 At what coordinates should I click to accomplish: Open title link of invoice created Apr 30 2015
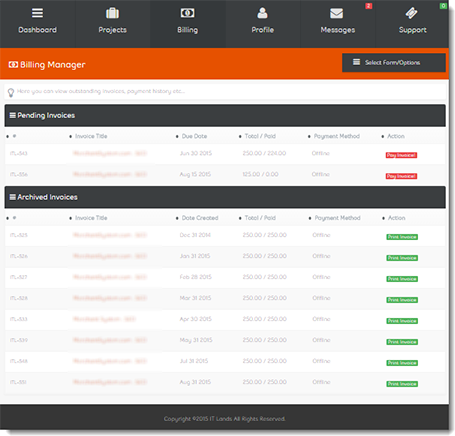pyautogui.click(x=104, y=319)
